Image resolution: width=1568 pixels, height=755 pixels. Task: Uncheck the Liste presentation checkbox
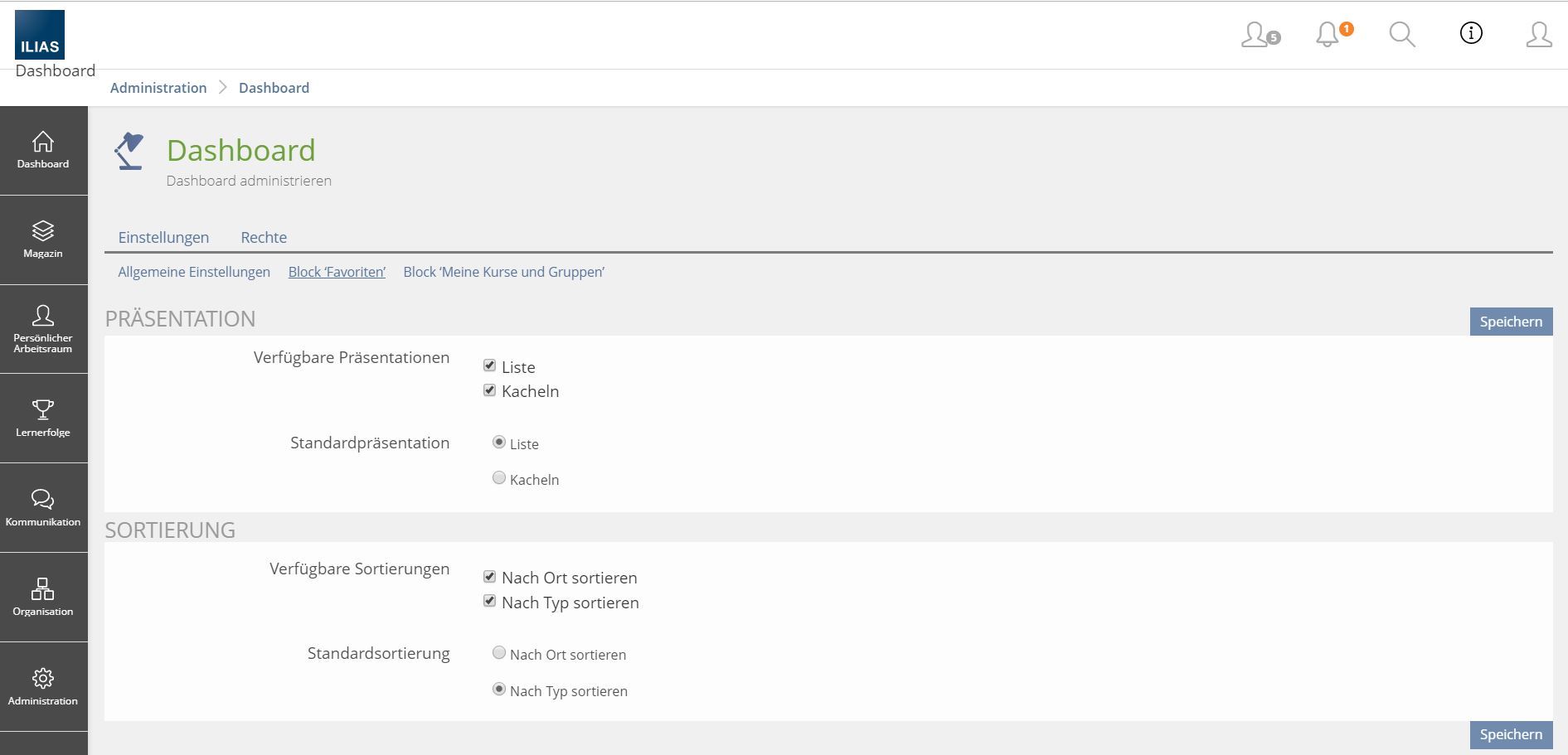pyautogui.click(x=490, y=365)
